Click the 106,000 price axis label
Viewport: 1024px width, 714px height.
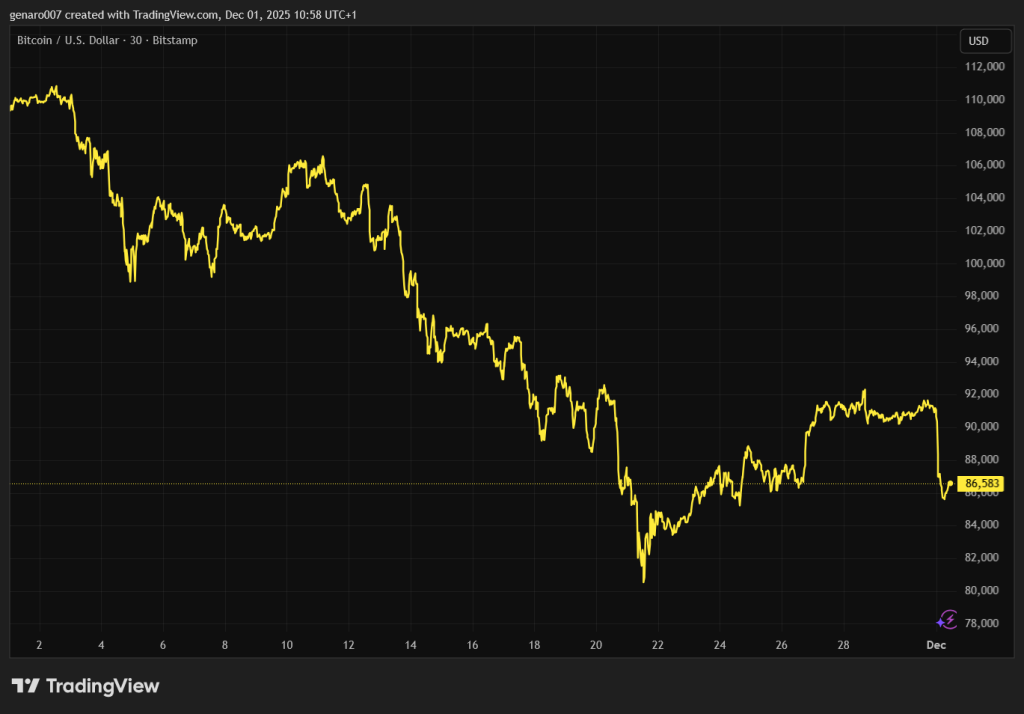985,165
